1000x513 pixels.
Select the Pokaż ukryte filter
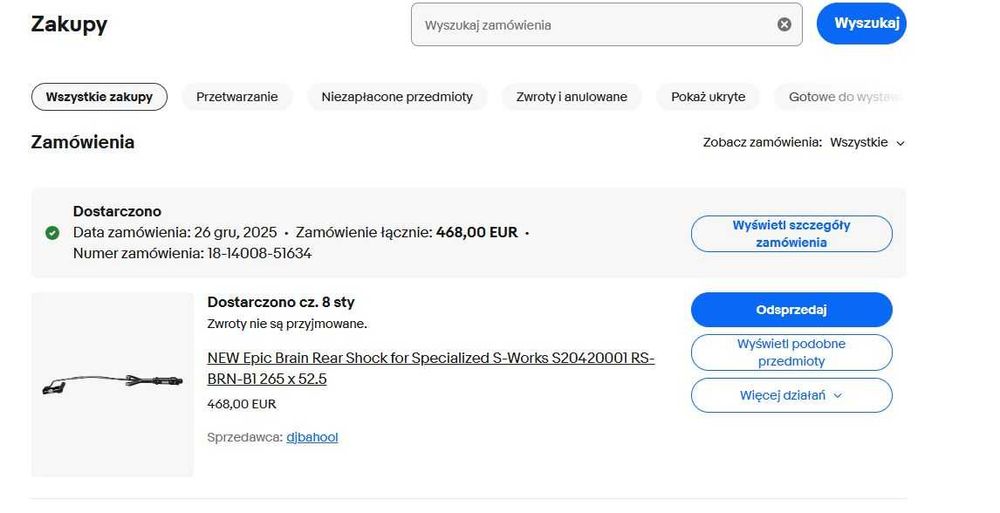point(708,97)
